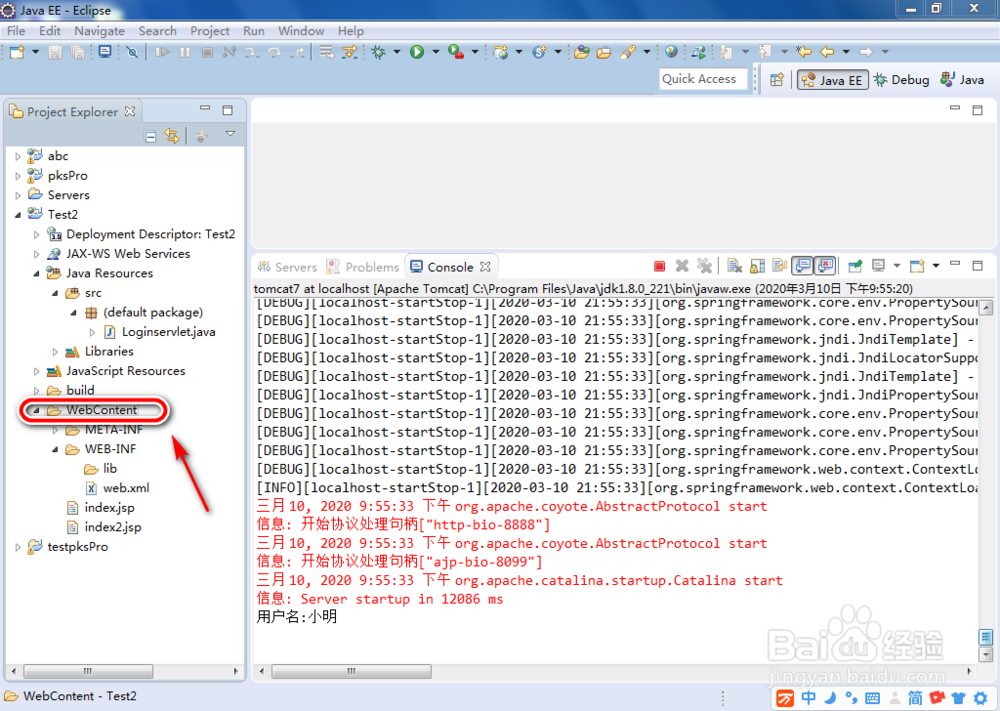1000x711 pixels.
Task: Click the Project Explorer horizontal scrollbar thumb
Action: pos(88,671)
